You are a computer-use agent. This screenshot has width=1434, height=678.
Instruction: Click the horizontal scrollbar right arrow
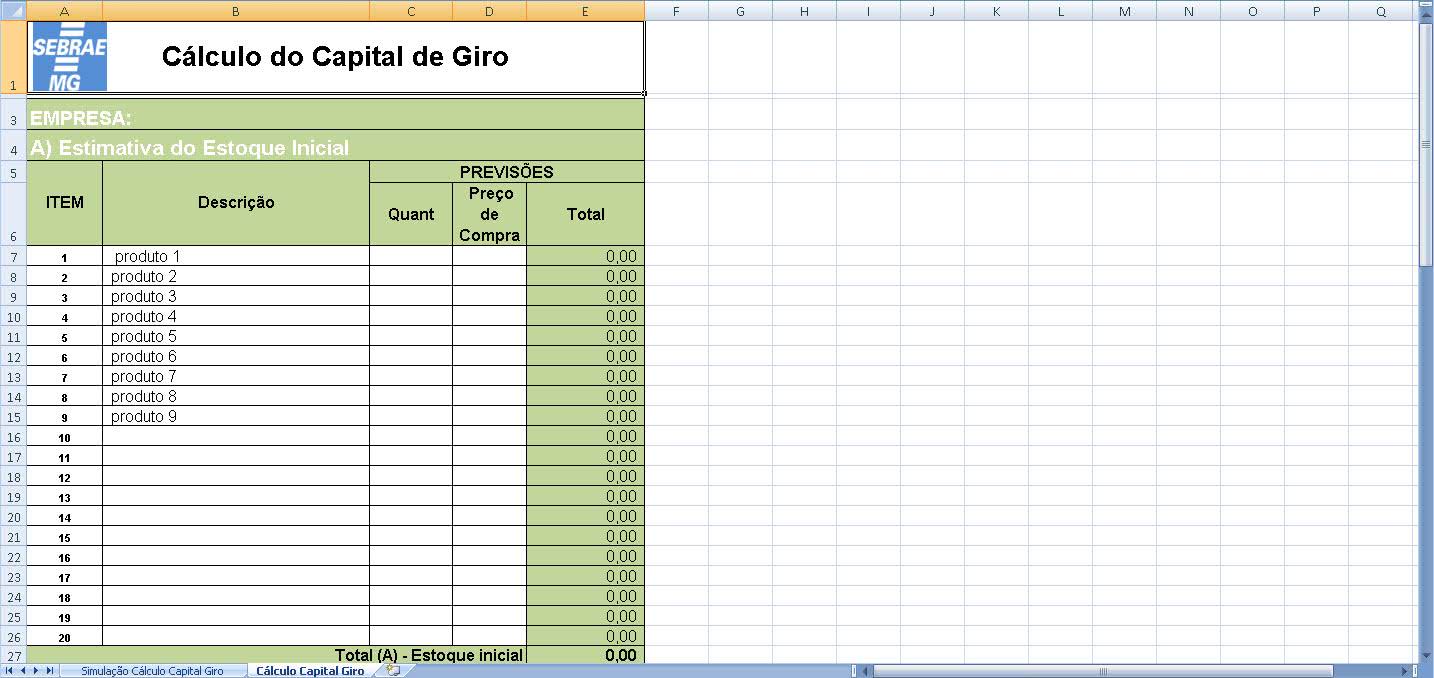pyautogui.click(x=1405, y=671)
